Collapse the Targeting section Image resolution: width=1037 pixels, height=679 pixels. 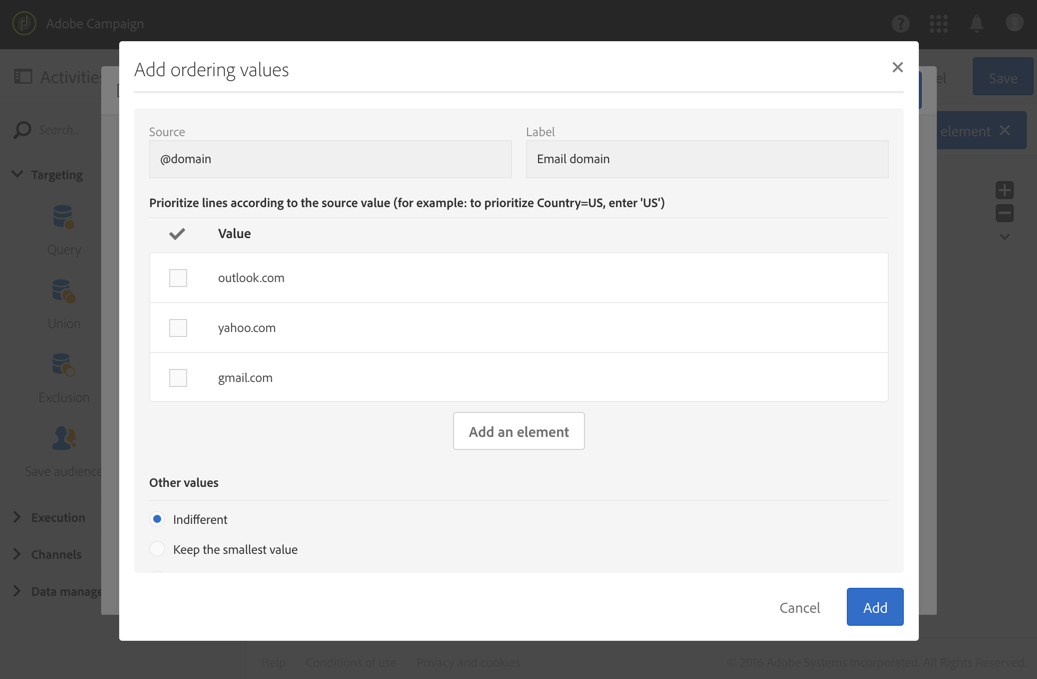point(17,174)
